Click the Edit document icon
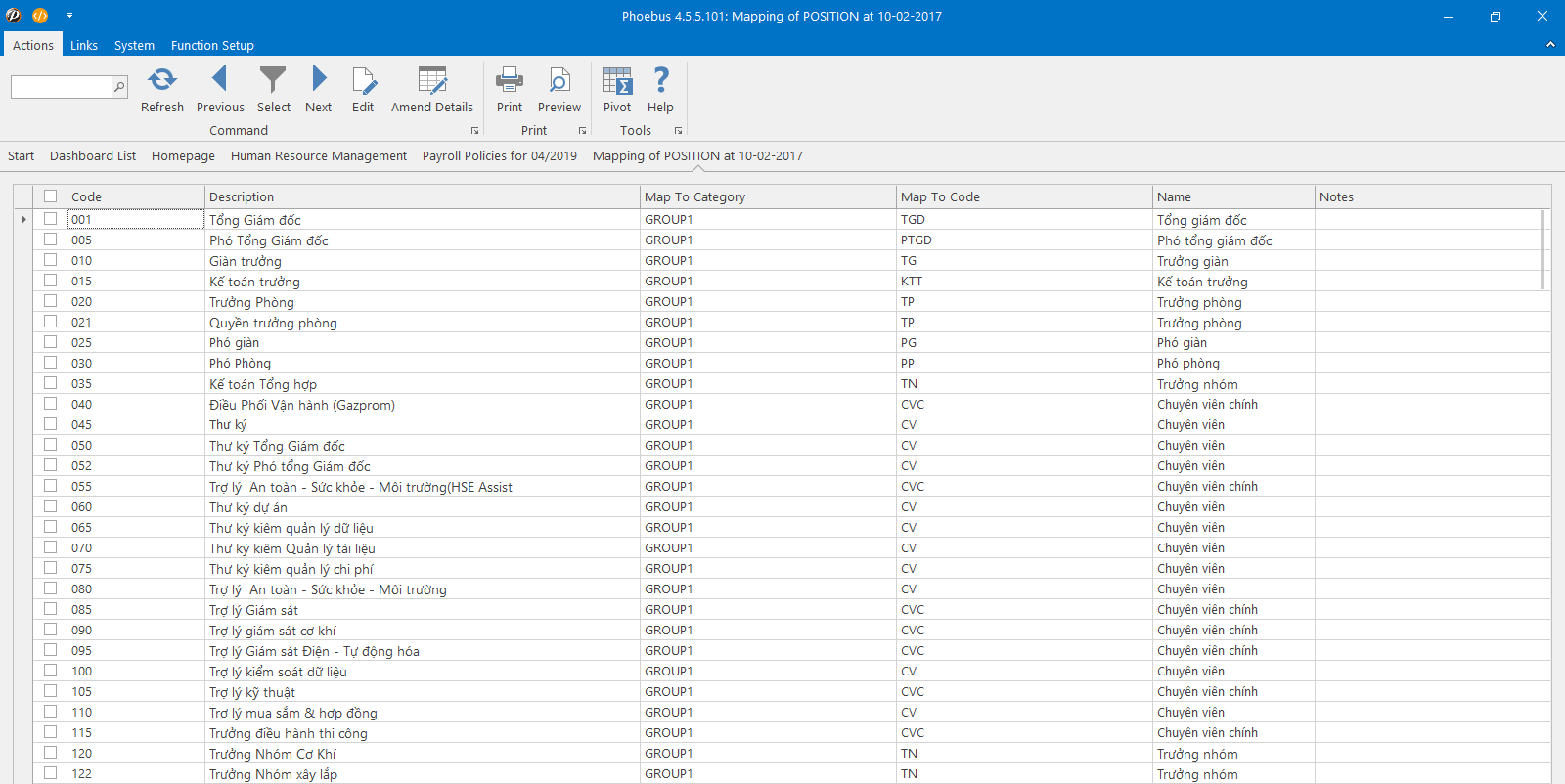The width and height of the screenshot is (1565, 784). [x=363, y=80]
